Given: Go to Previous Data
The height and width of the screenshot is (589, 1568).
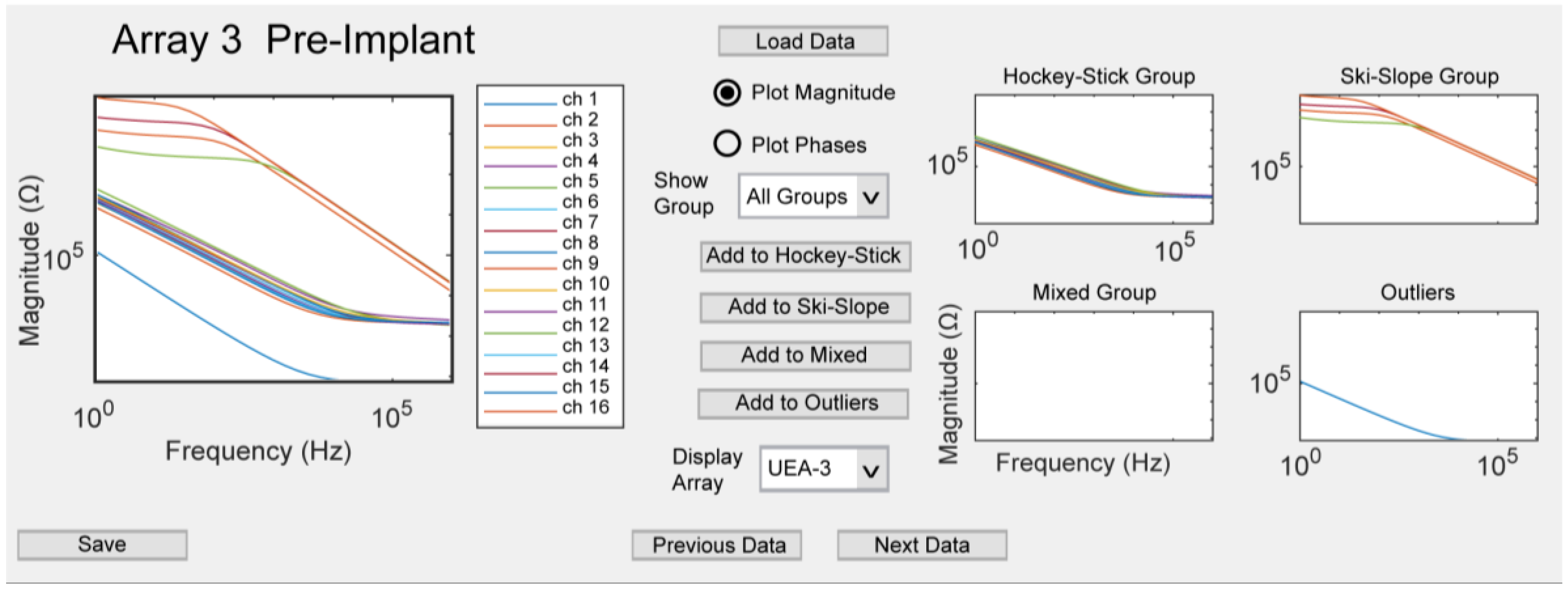Looking at the screenshot, I should pos(717,545).
